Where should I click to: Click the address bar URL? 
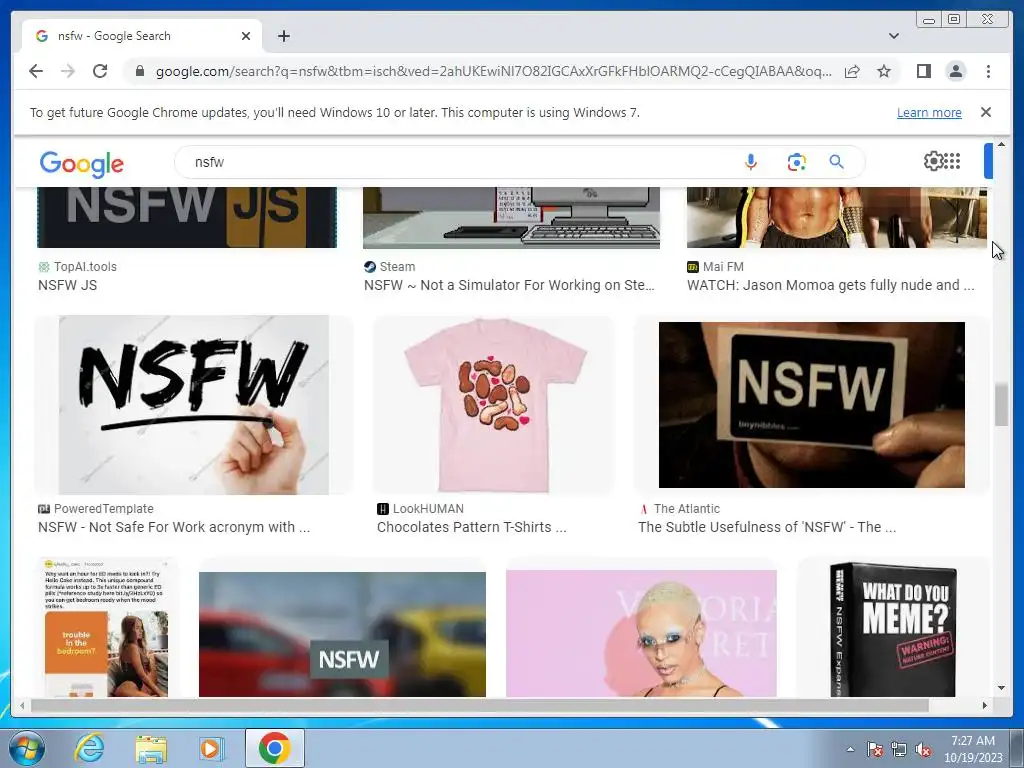coord(493,71)
